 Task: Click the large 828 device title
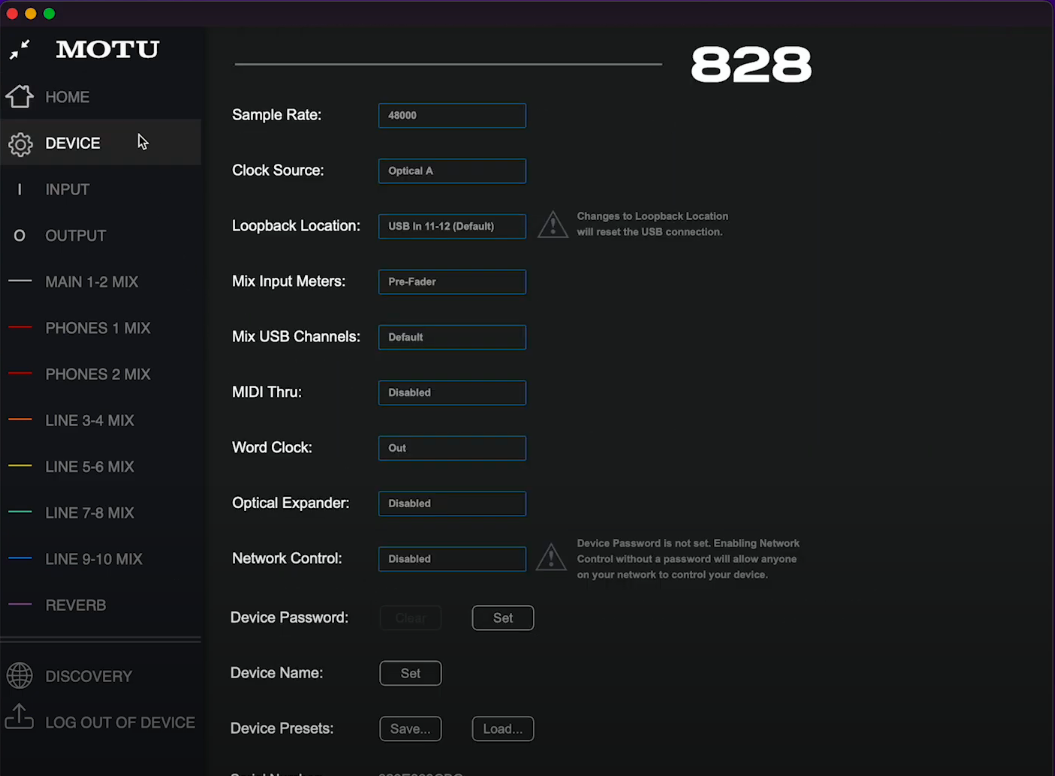[x=752, y=65]
